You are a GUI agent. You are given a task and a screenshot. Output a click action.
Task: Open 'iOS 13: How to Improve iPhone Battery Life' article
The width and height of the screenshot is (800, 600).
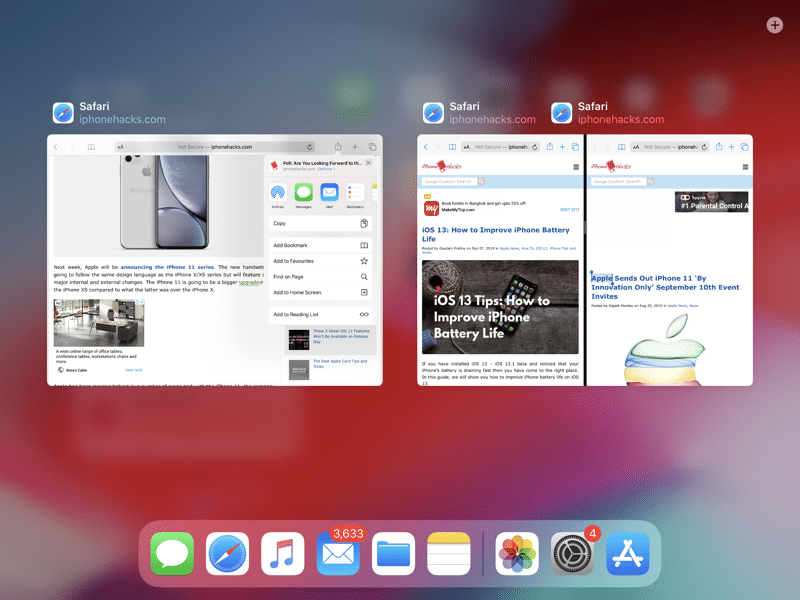click(x=495, y=234)
